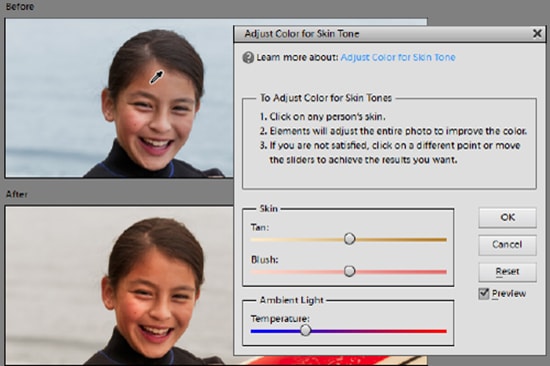
Task: Click the Cancel button
Action: click(508, 245)
